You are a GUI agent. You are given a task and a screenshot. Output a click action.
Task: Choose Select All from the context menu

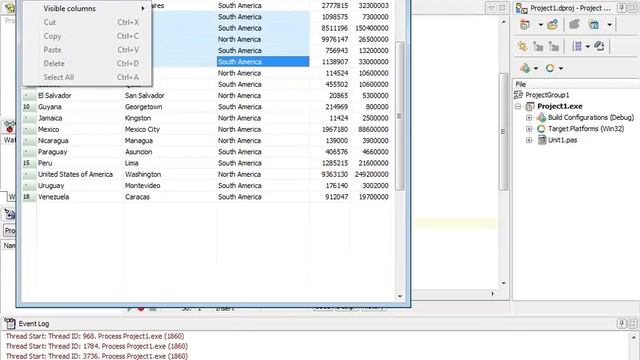87,77
